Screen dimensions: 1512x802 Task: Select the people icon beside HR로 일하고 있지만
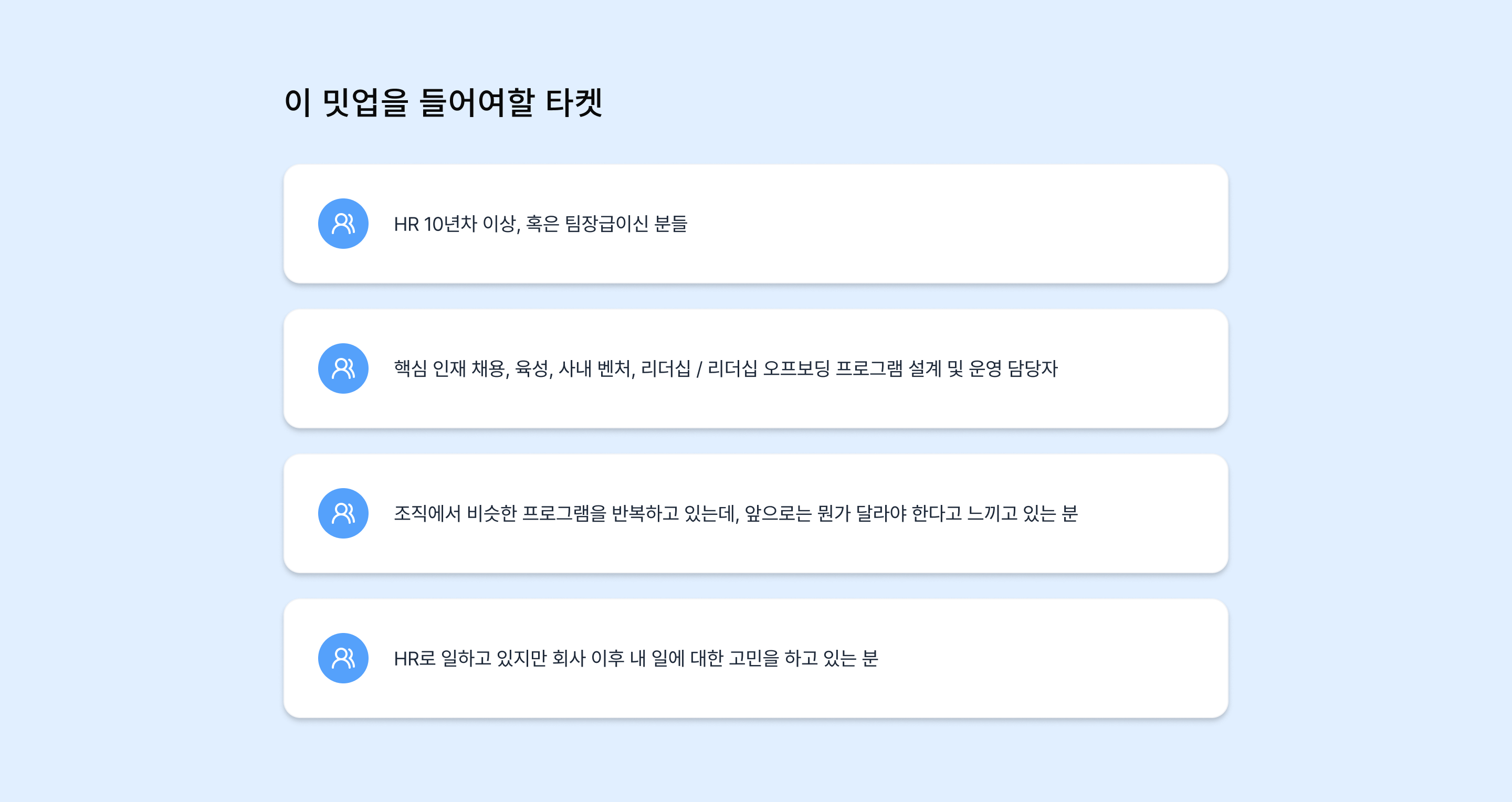click(x=343, y=658)
